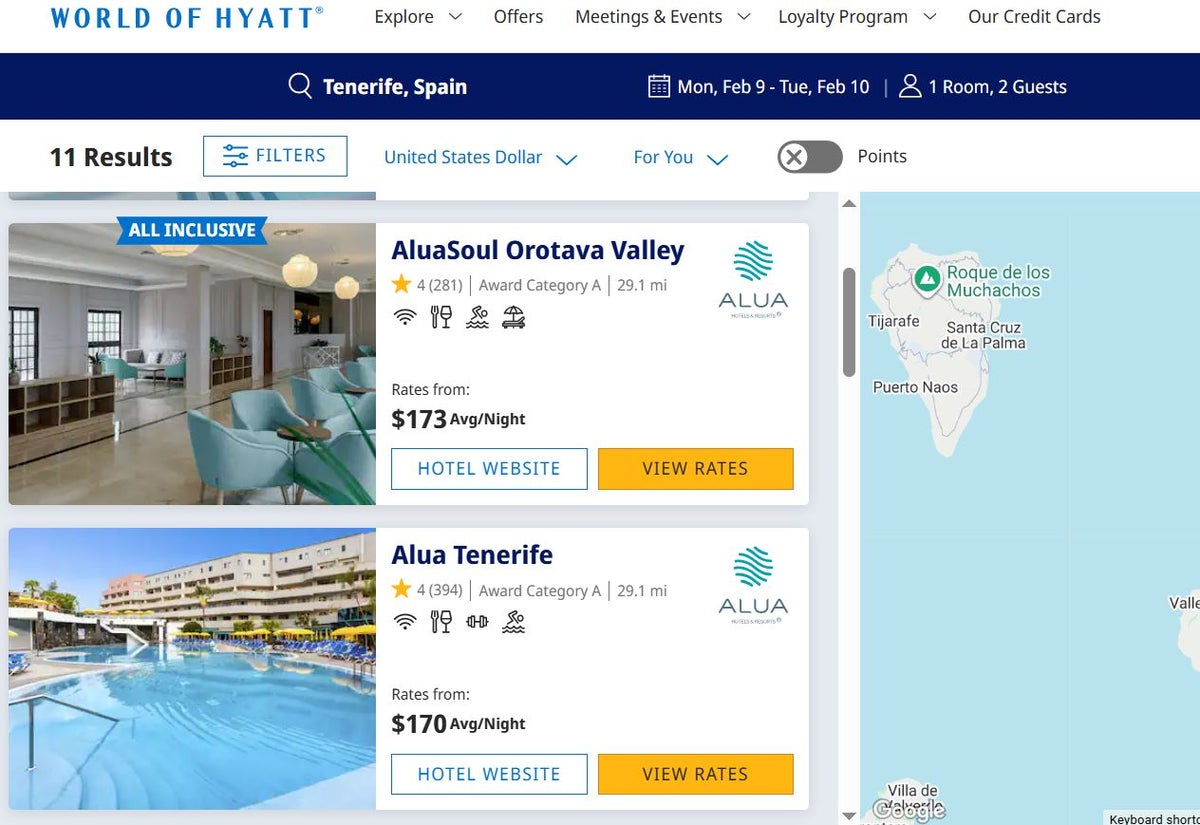
Task: Click the guests person icon in the blue bar
Action: [909, 86]
